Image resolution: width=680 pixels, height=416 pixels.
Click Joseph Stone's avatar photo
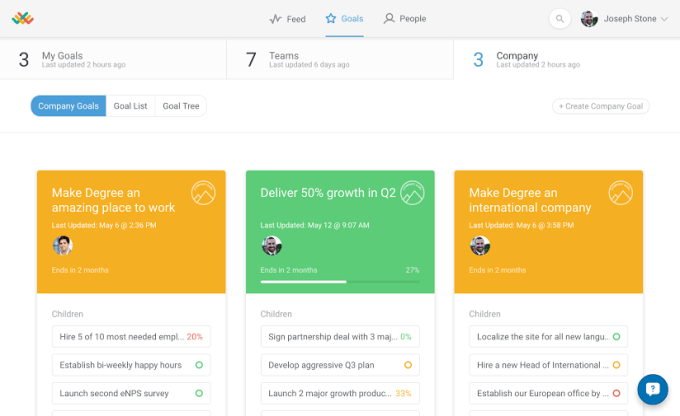(589, 19)
